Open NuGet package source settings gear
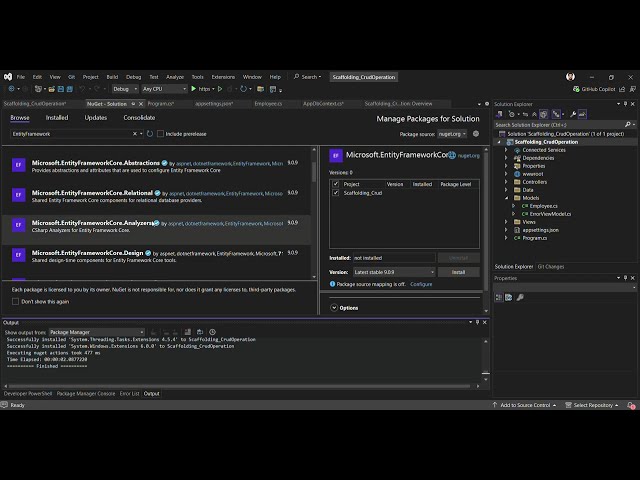 click(x=476, y=134)
